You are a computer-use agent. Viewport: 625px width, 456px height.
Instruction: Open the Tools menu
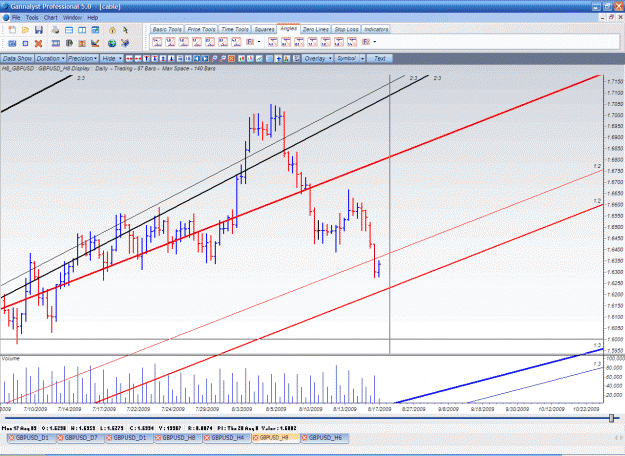[x=32, y=18]
